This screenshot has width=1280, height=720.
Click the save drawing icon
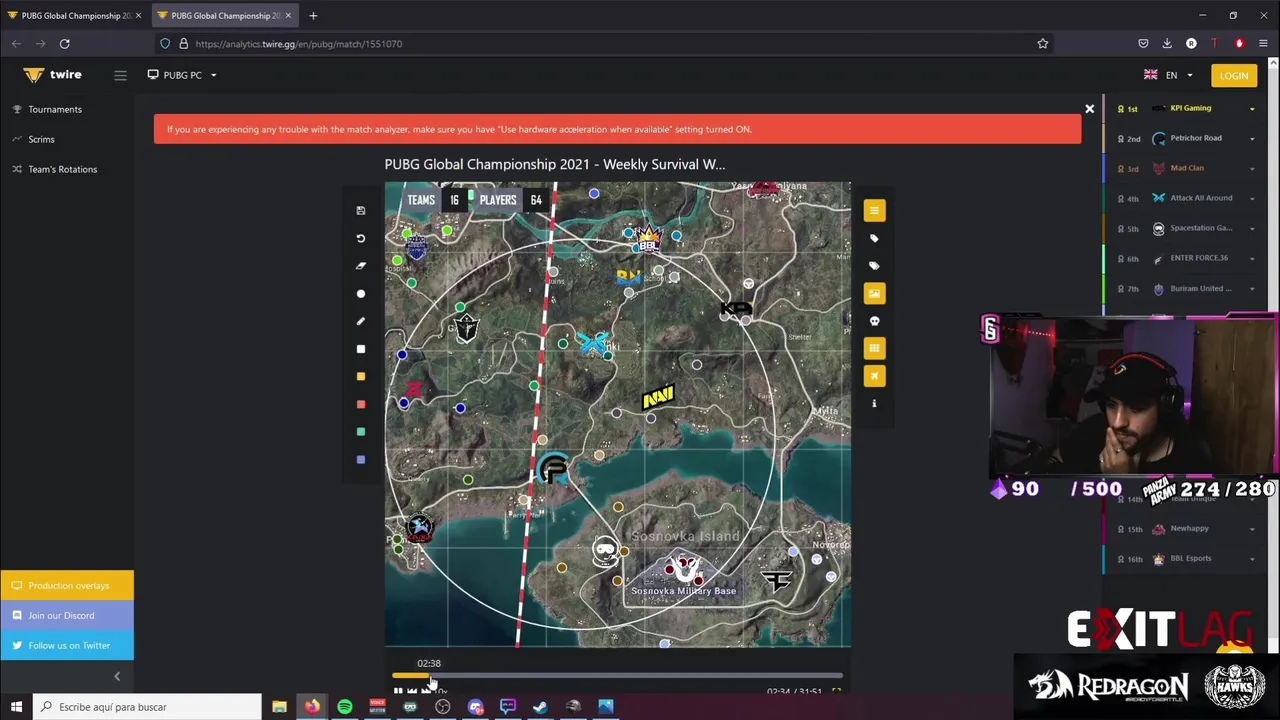[x=361, y=211]
